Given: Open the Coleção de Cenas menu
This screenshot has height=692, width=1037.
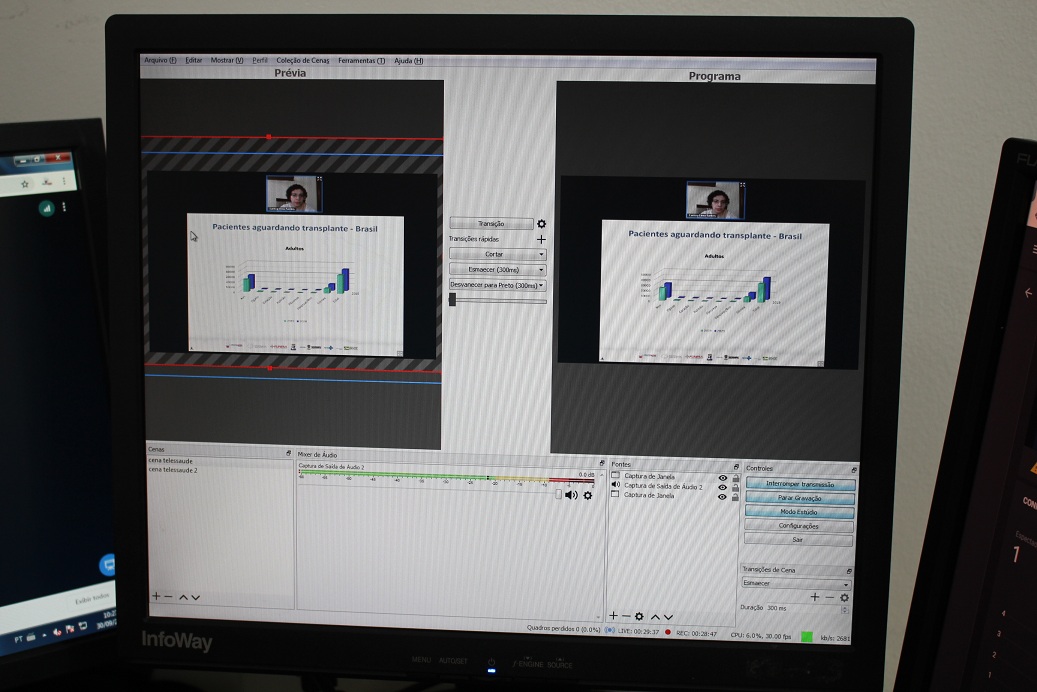Looking at the screenshot, I should point(302,61).
